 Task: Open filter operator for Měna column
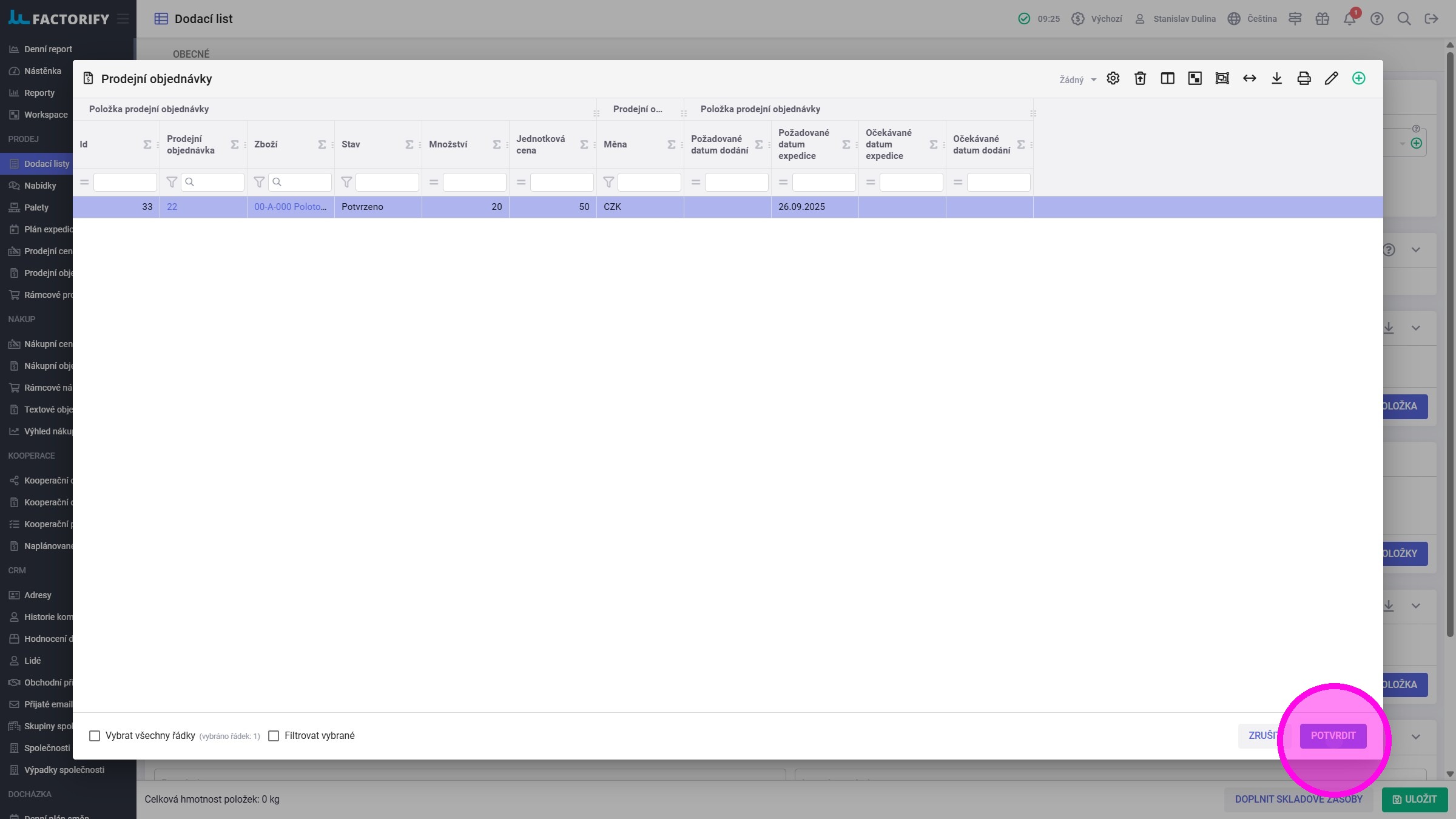click(x=608, y=182)
